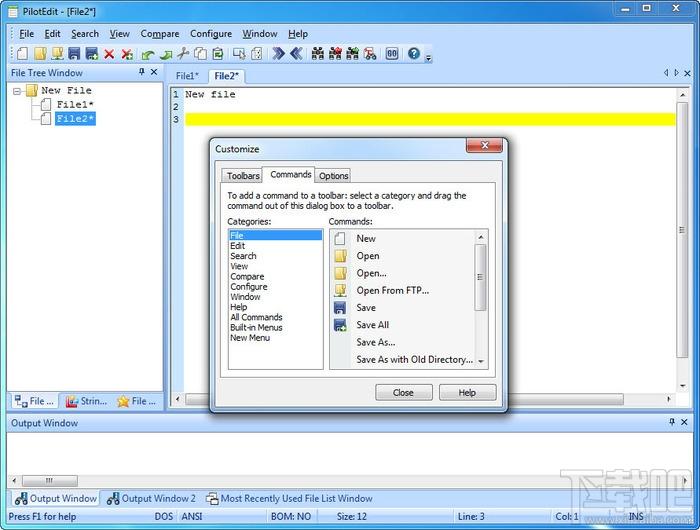Select the Open From FTP... command
700x530 pixels.
402,291
